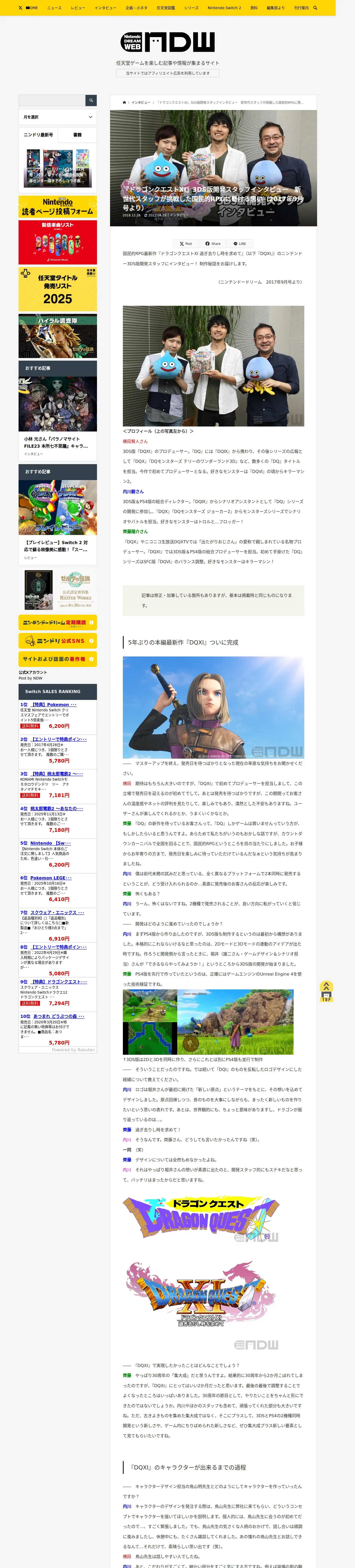Click the heading 5年ぶりの本編最新作『DQXI』ついに完成
The image size is (355, 1568).
[183, 642]
